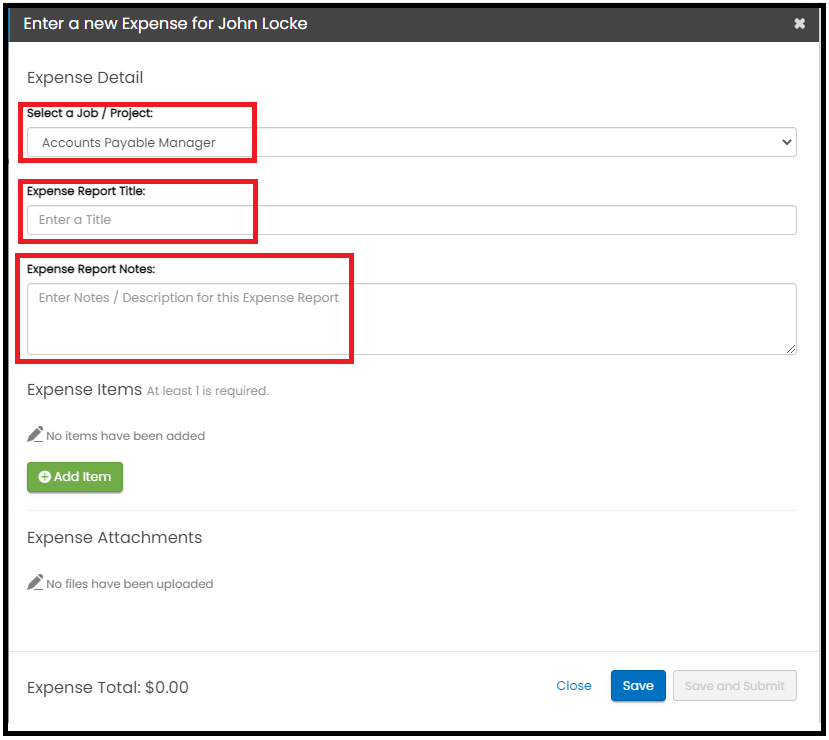829x740 pixels.
Task: Click the 'Enter a new Expense for John Locke' title
Action: pos(165,23)
